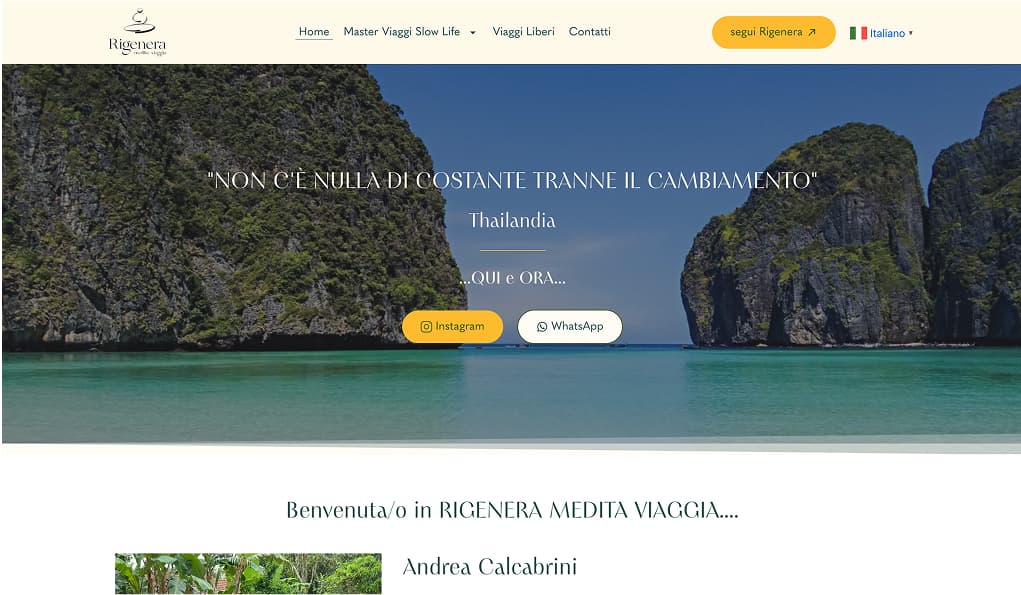The width and height of the screenshot is (1021, 595).
Task: Click the Rigenera logo in the header
Action: 137,32
